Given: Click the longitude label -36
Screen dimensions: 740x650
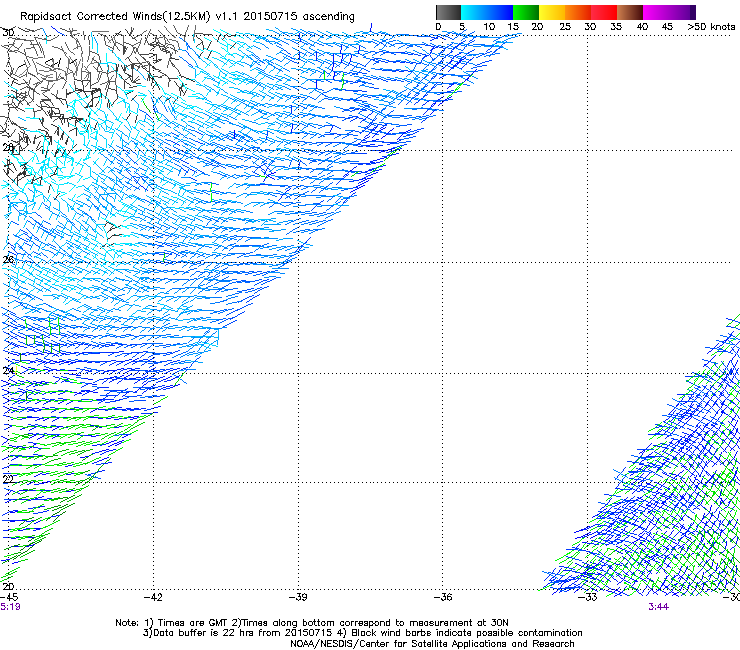Looking at the screenshot, I should (x=443, y=597).
